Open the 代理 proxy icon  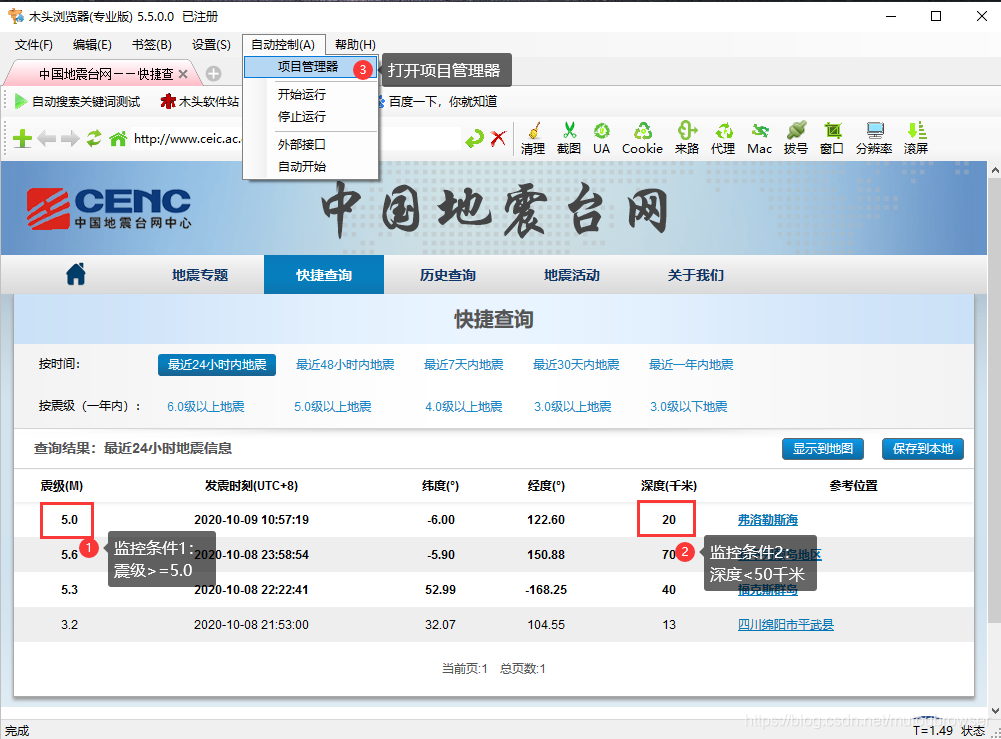click(723, 138)
